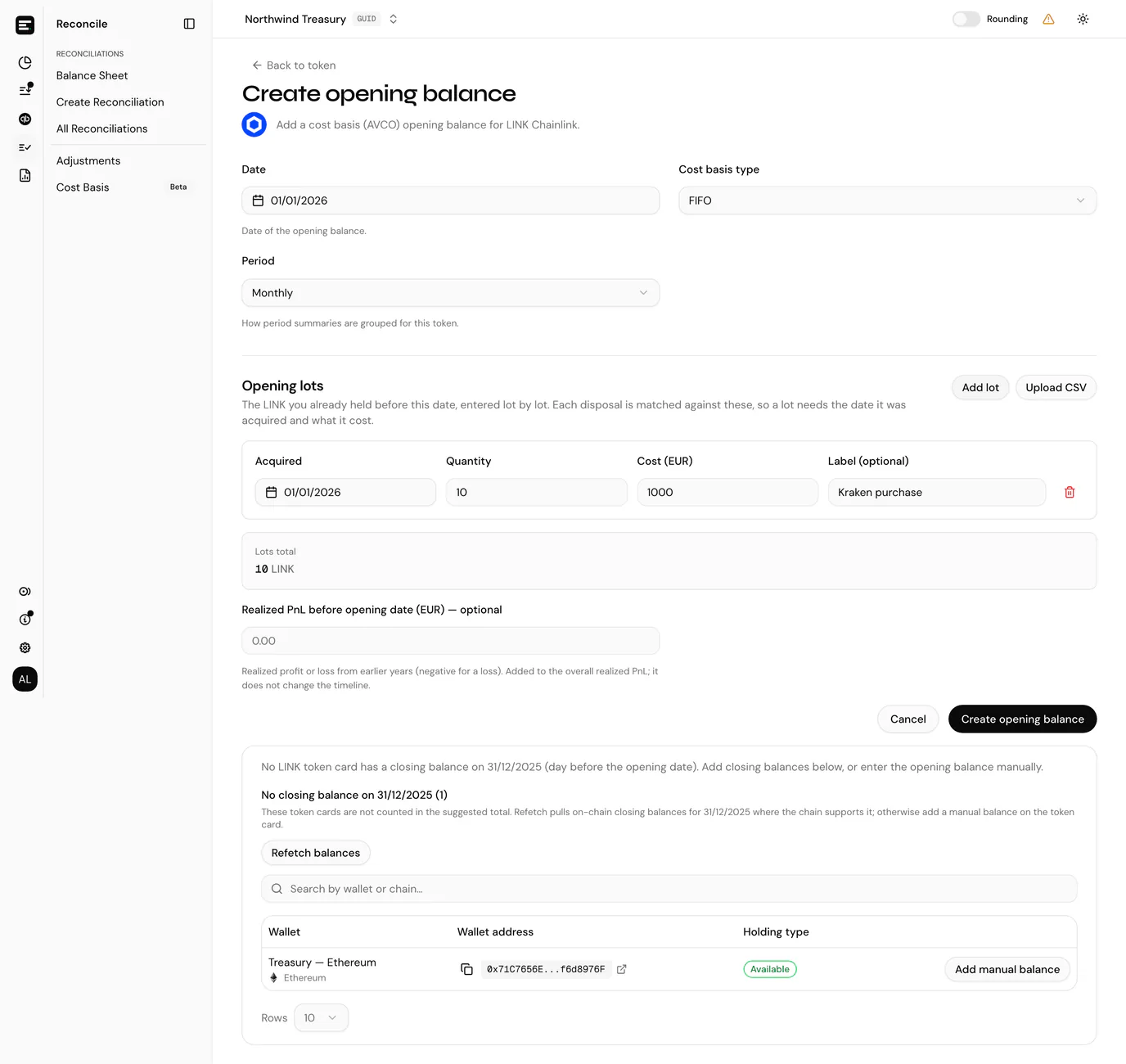
Task: Focus the Cost (EUR) field showing 1000
Action: pos(727,492)
